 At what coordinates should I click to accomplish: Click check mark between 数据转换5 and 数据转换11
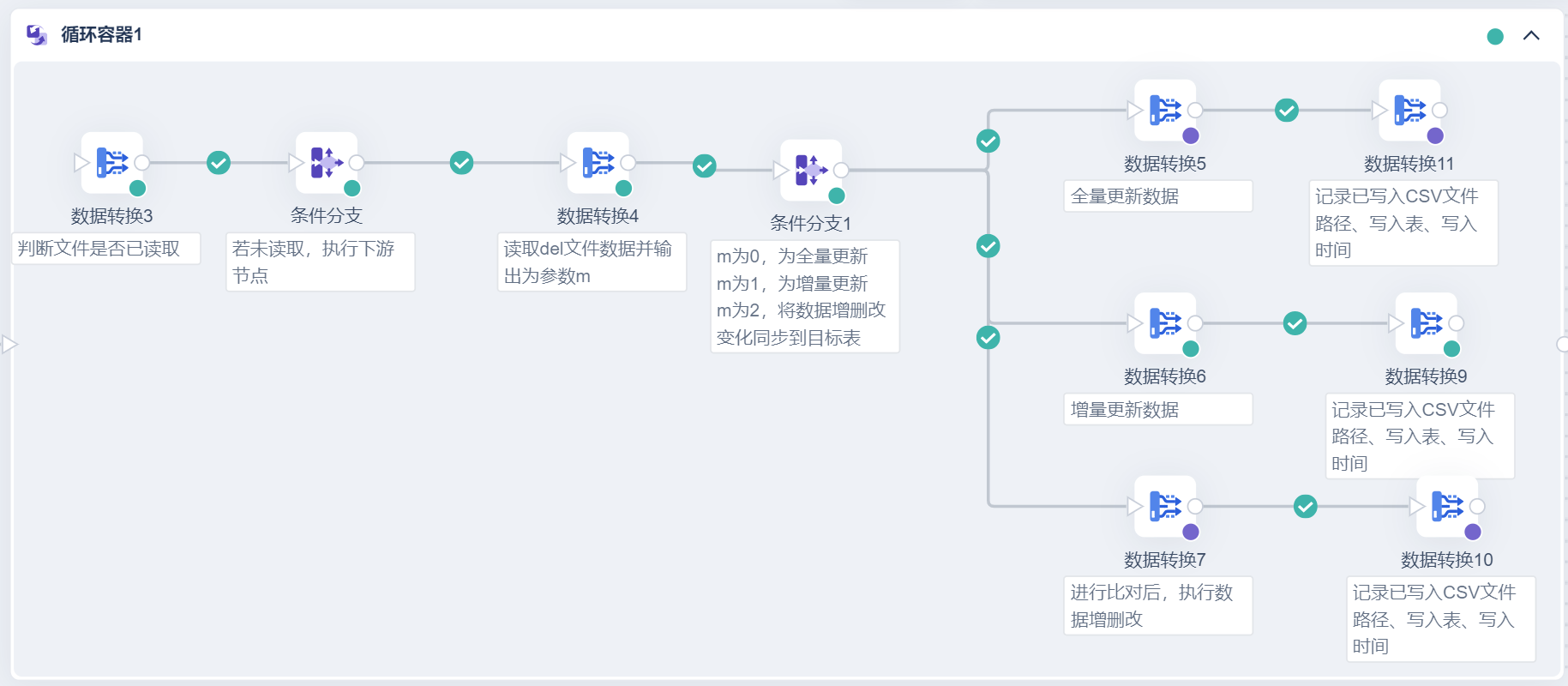(x=1287, y=110)
